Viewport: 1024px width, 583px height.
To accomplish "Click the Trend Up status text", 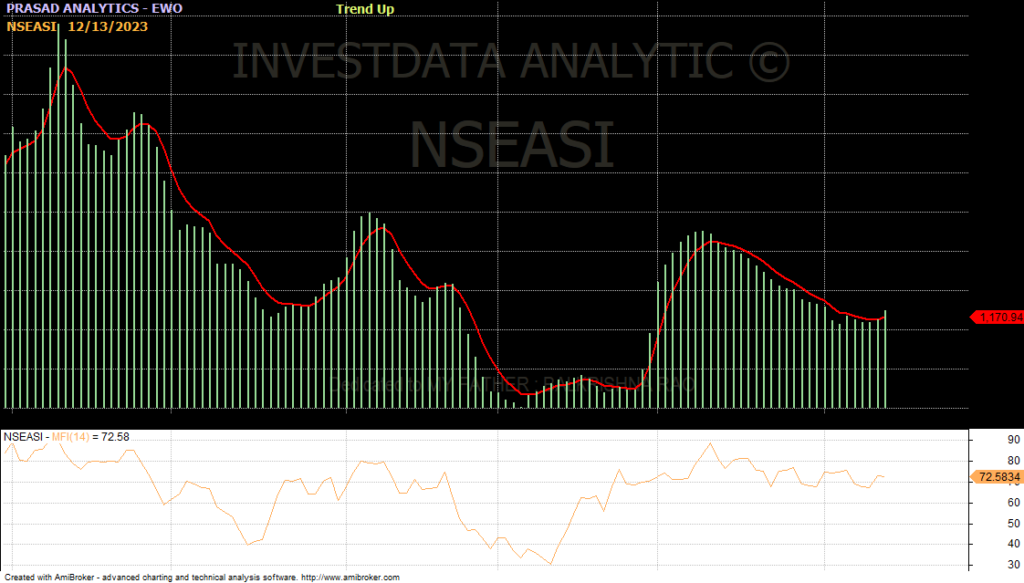I will 365,9.
